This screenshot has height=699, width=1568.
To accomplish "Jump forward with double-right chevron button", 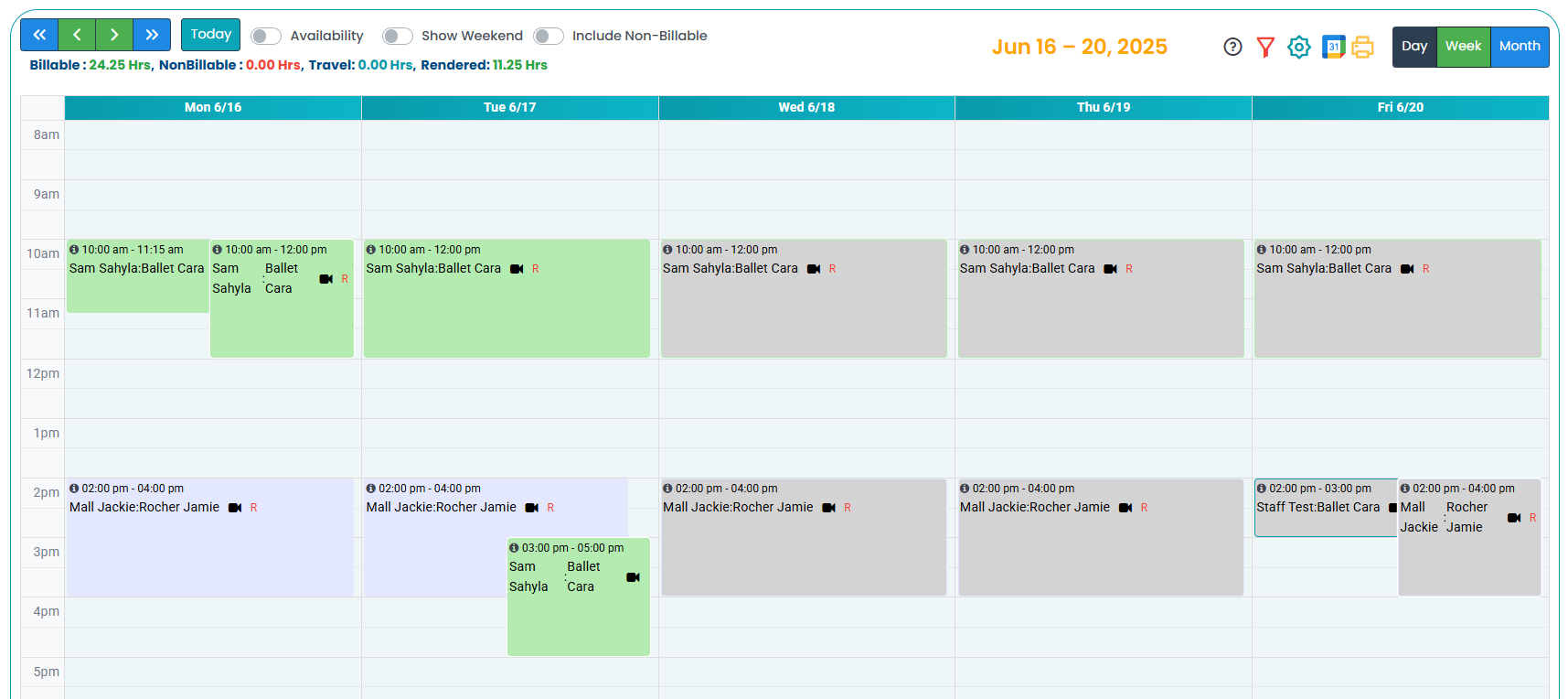I will [152, 35].
